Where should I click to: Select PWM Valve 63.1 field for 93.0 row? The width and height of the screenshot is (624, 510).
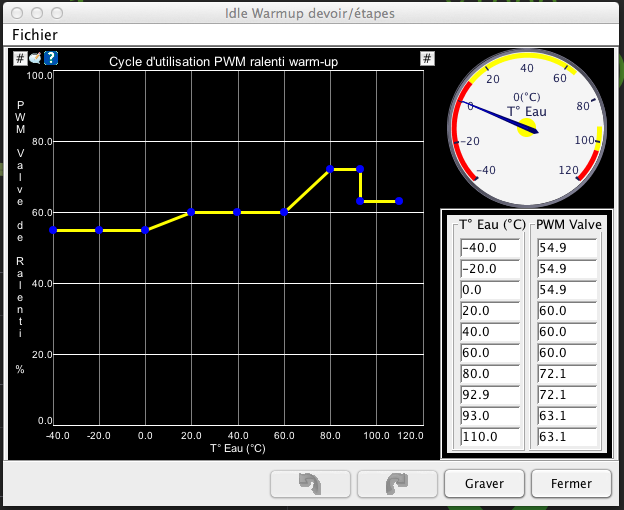[567, 416]
